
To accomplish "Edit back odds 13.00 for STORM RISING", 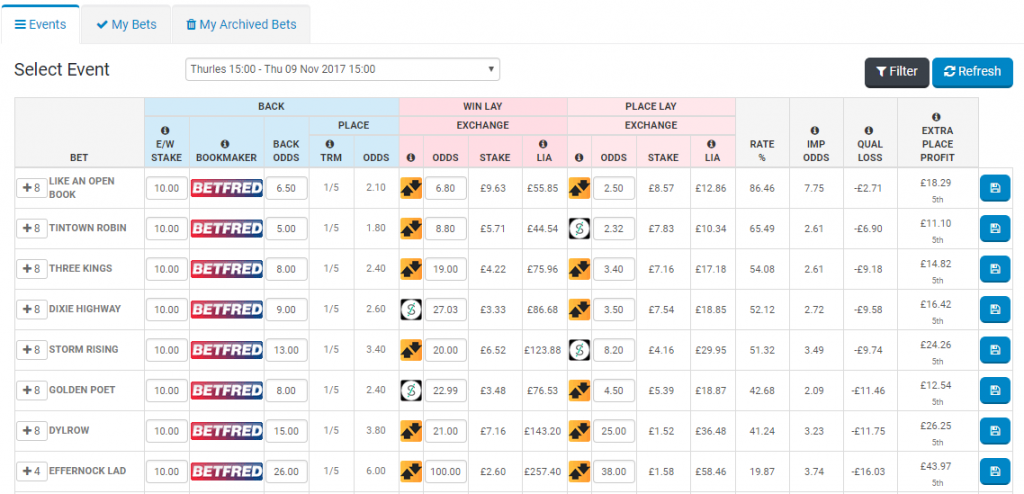I will tap(286, 350).
